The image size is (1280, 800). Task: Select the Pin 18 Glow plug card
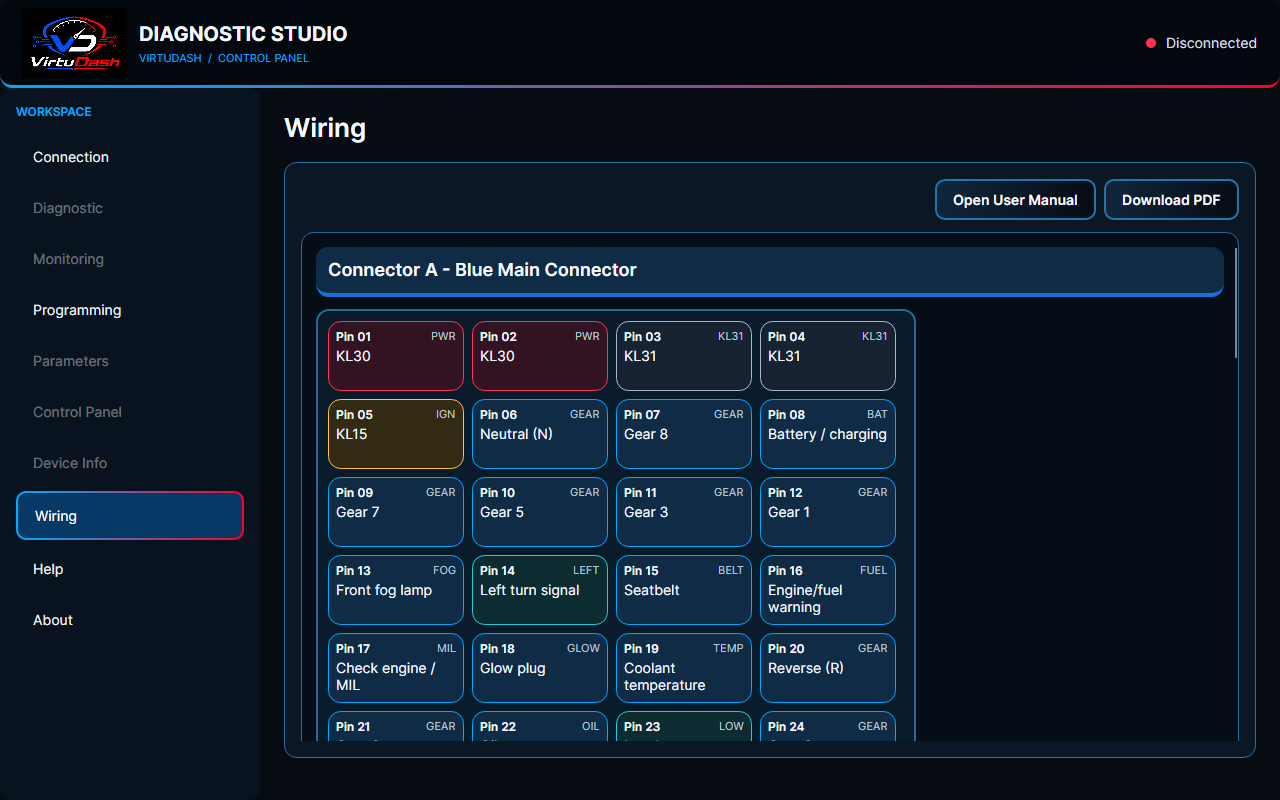pos(540,668)
